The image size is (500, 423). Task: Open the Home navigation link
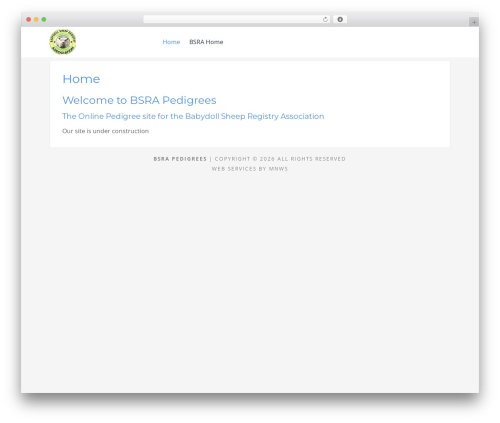pos(171,42)
